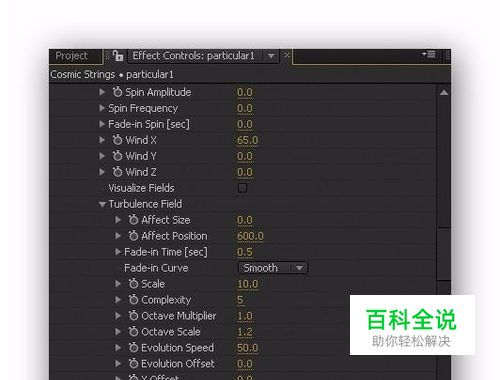Image resolution: width=500 pixels, height=380 pixels.
Task: Click the Fade-in Time value 0.5
Action: click(x=245, y=252)
